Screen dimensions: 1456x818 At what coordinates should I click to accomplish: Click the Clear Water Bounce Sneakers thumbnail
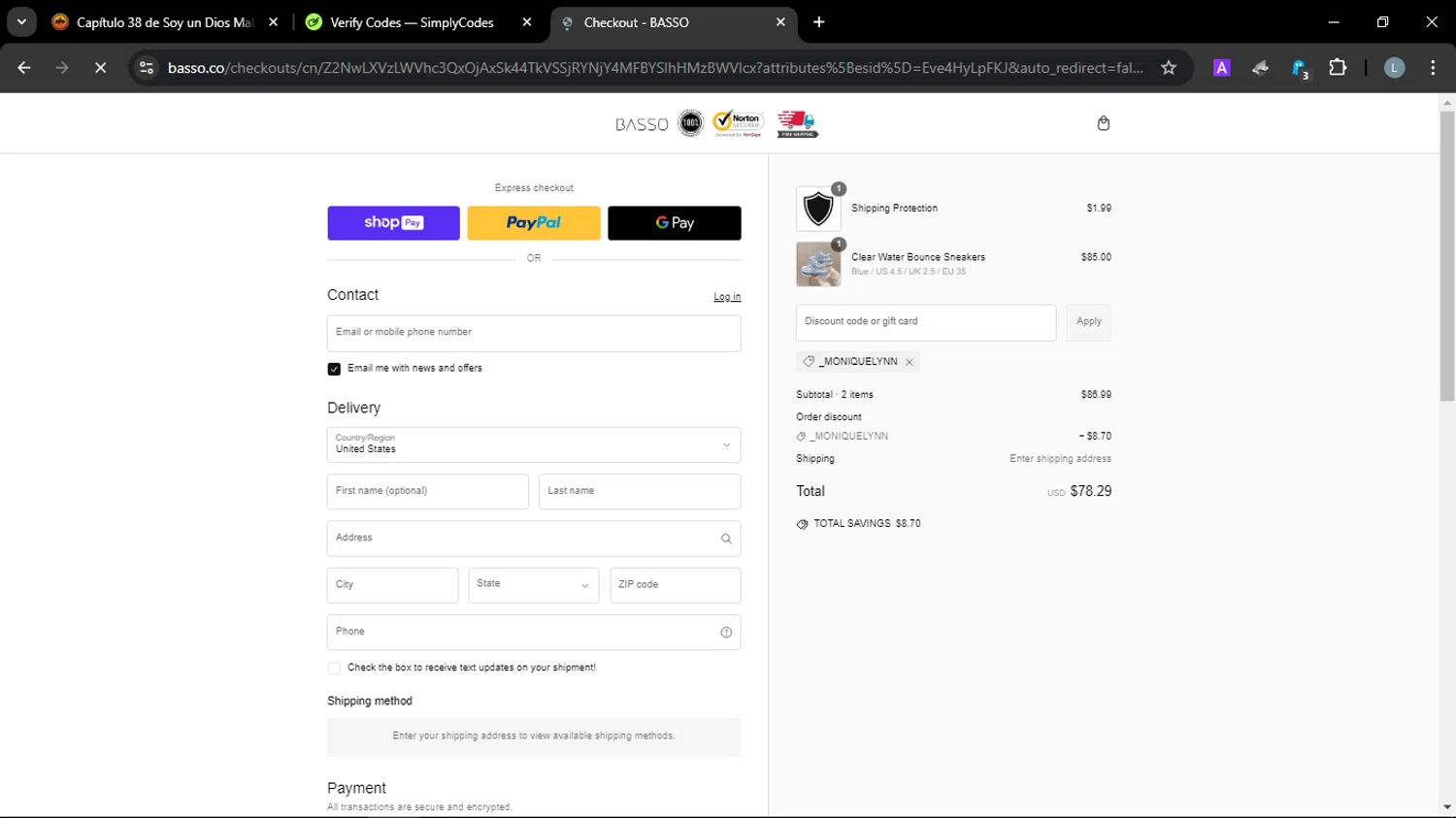click(x=818, y=264)
